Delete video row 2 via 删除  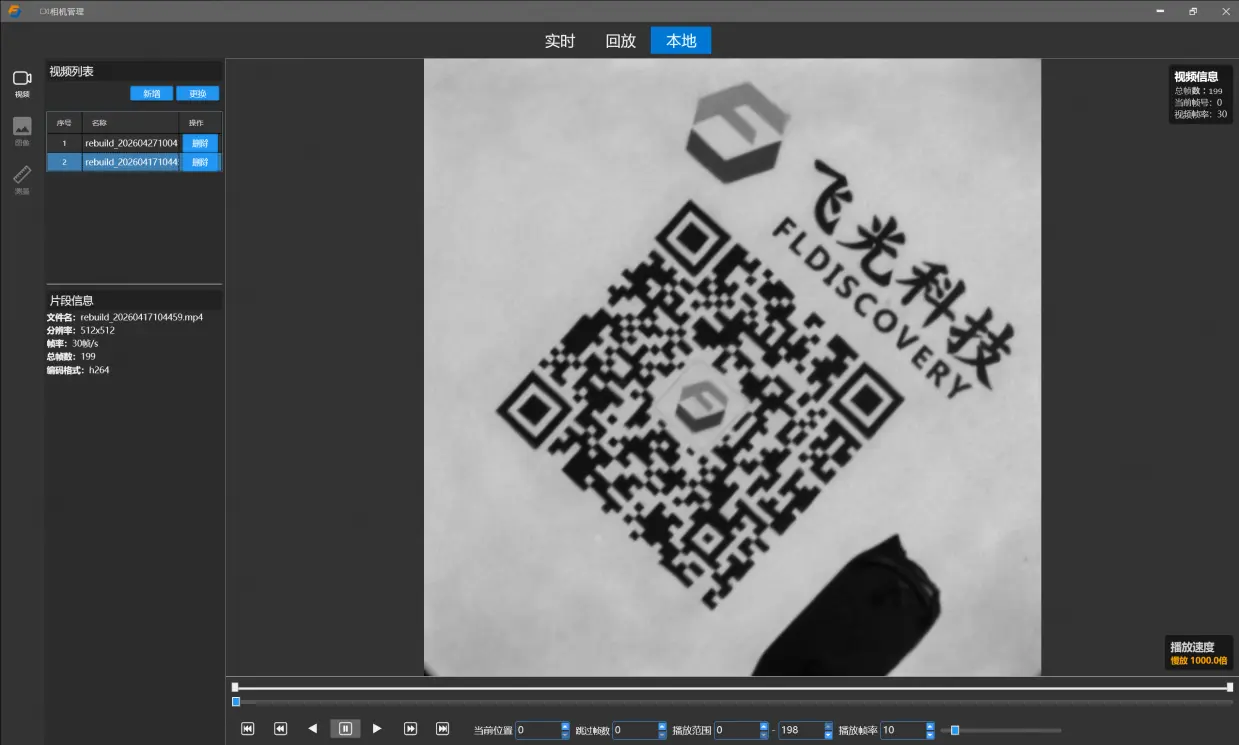(x=200, y=162)
